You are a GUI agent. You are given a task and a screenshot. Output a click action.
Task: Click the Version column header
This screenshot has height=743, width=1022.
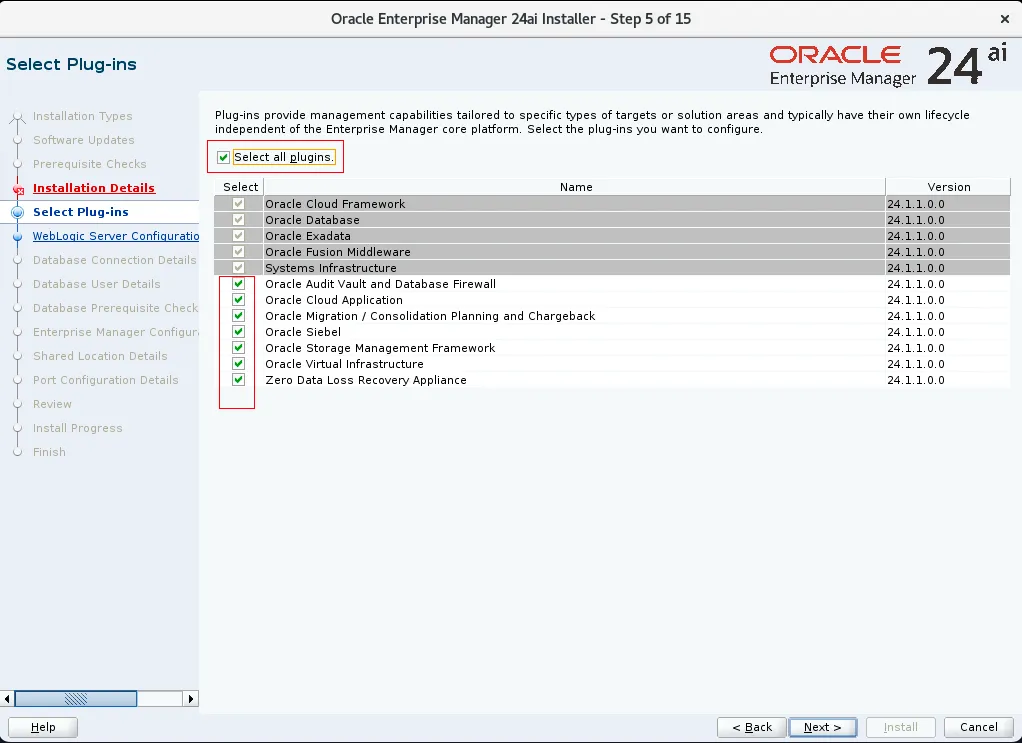947,187
